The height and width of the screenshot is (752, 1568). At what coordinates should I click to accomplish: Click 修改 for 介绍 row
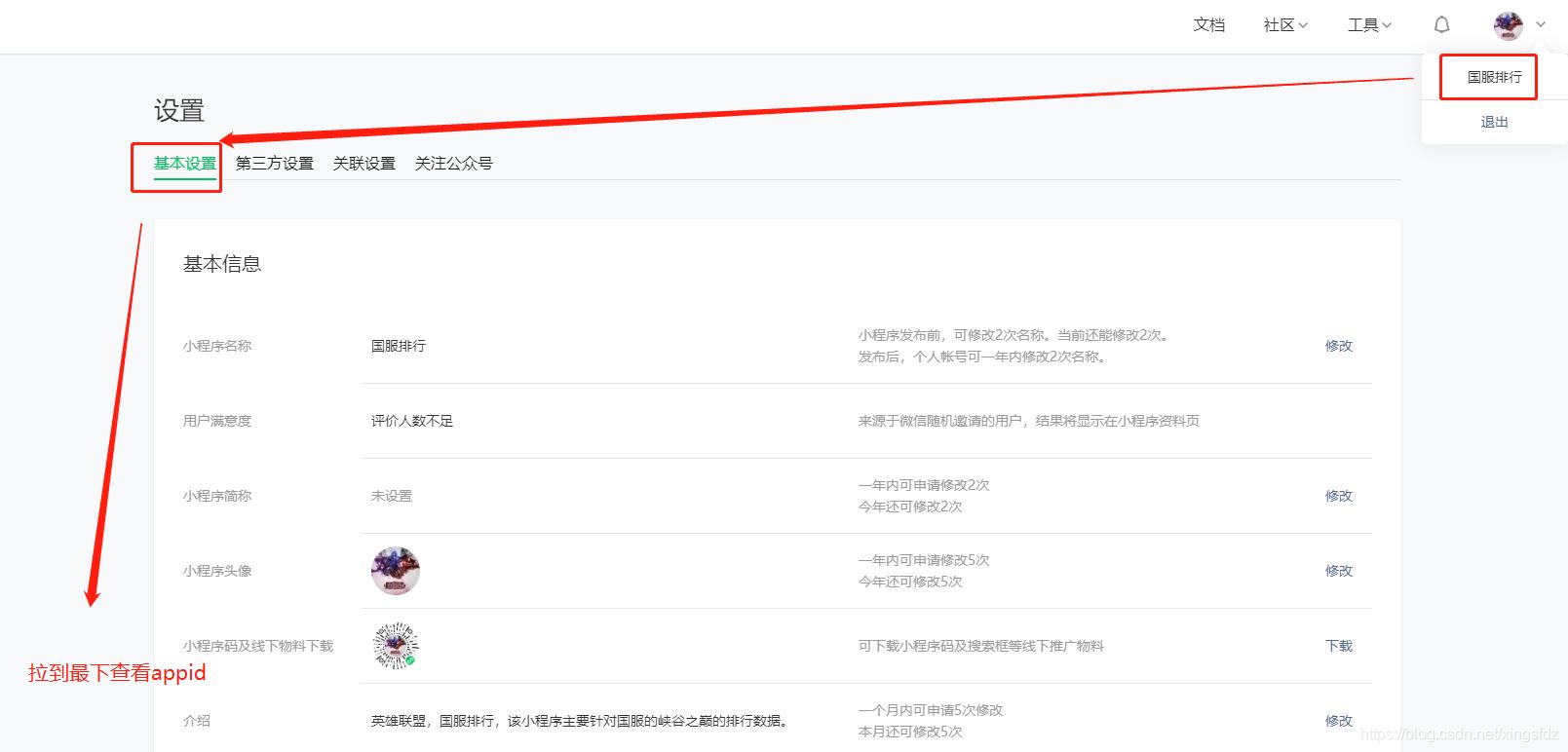click(1338, 721)
